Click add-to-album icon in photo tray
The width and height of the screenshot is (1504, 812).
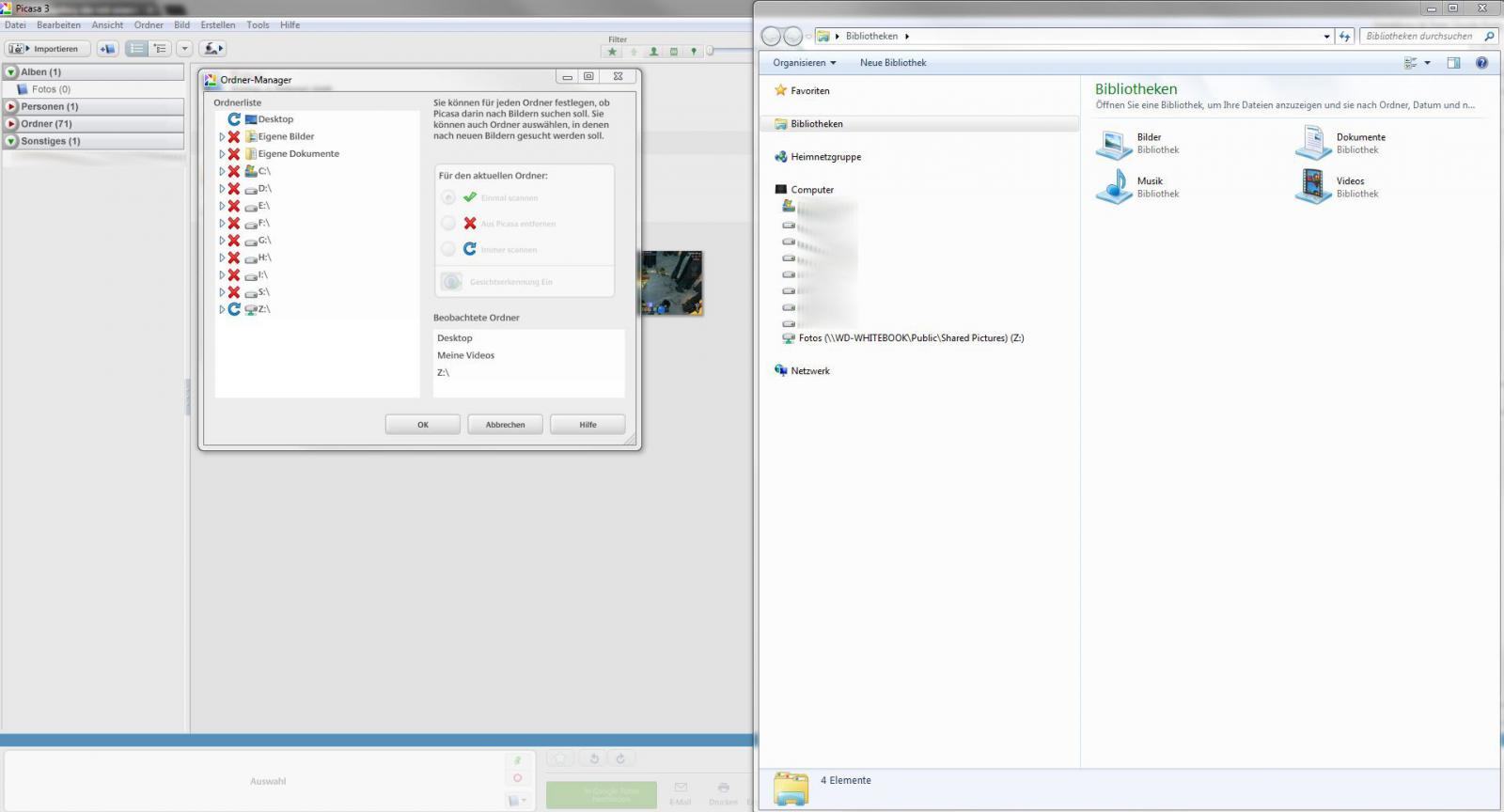[x=517, y=801]
